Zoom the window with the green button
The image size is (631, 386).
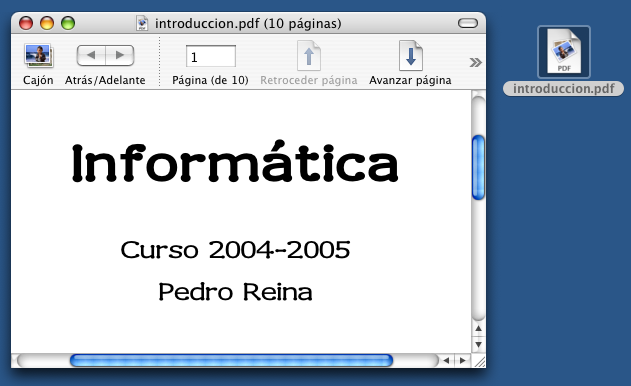(68, 23)
